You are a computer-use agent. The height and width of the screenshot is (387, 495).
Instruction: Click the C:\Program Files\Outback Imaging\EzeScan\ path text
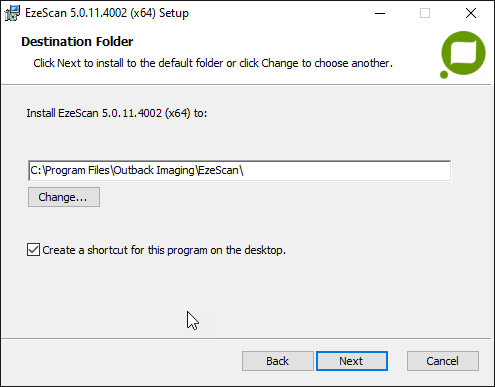[137, 170]
